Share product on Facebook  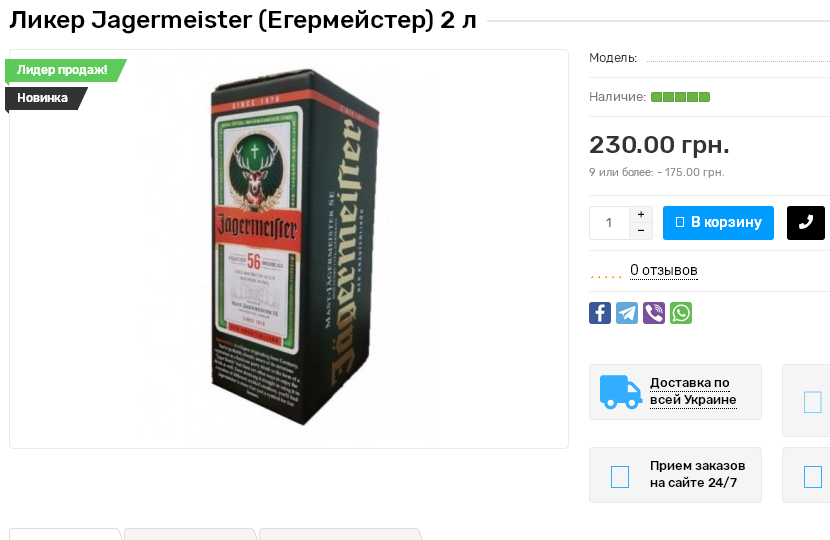tap(600, 313)
